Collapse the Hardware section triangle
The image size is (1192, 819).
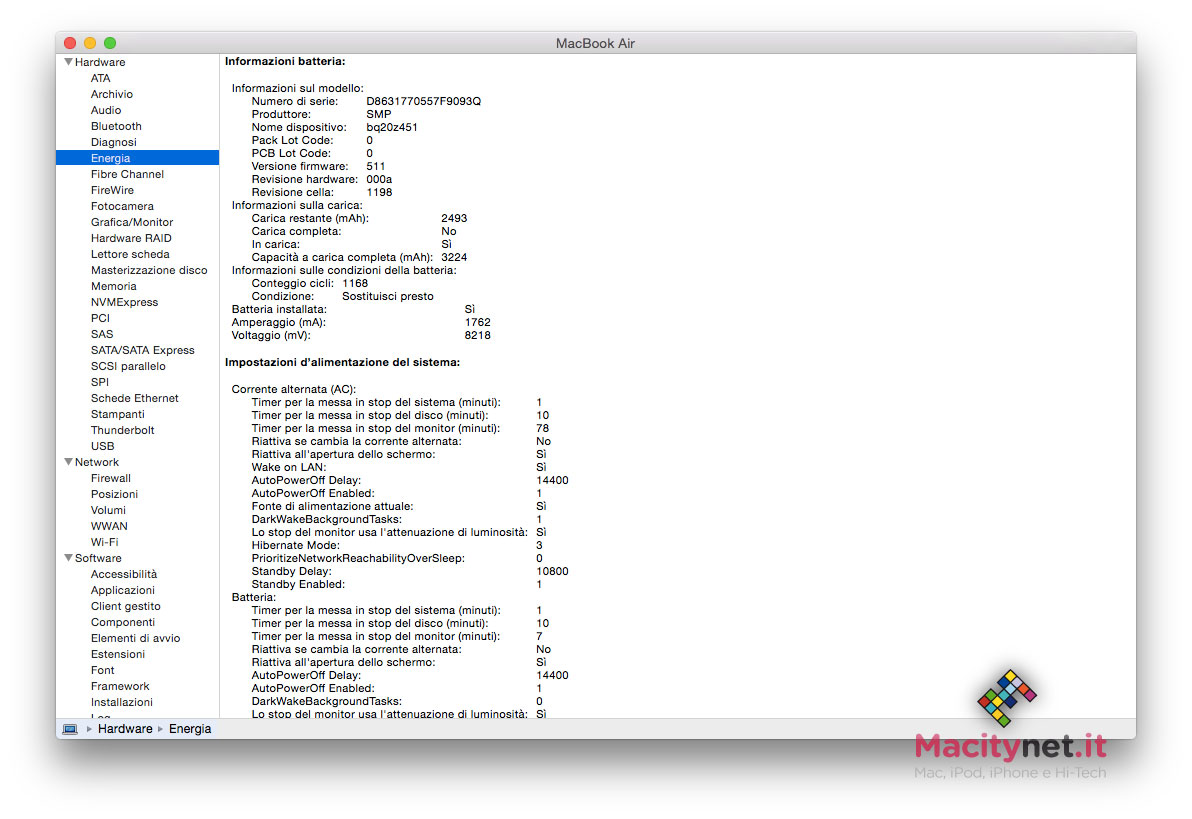pyautogui.click(x=68, y=62)
